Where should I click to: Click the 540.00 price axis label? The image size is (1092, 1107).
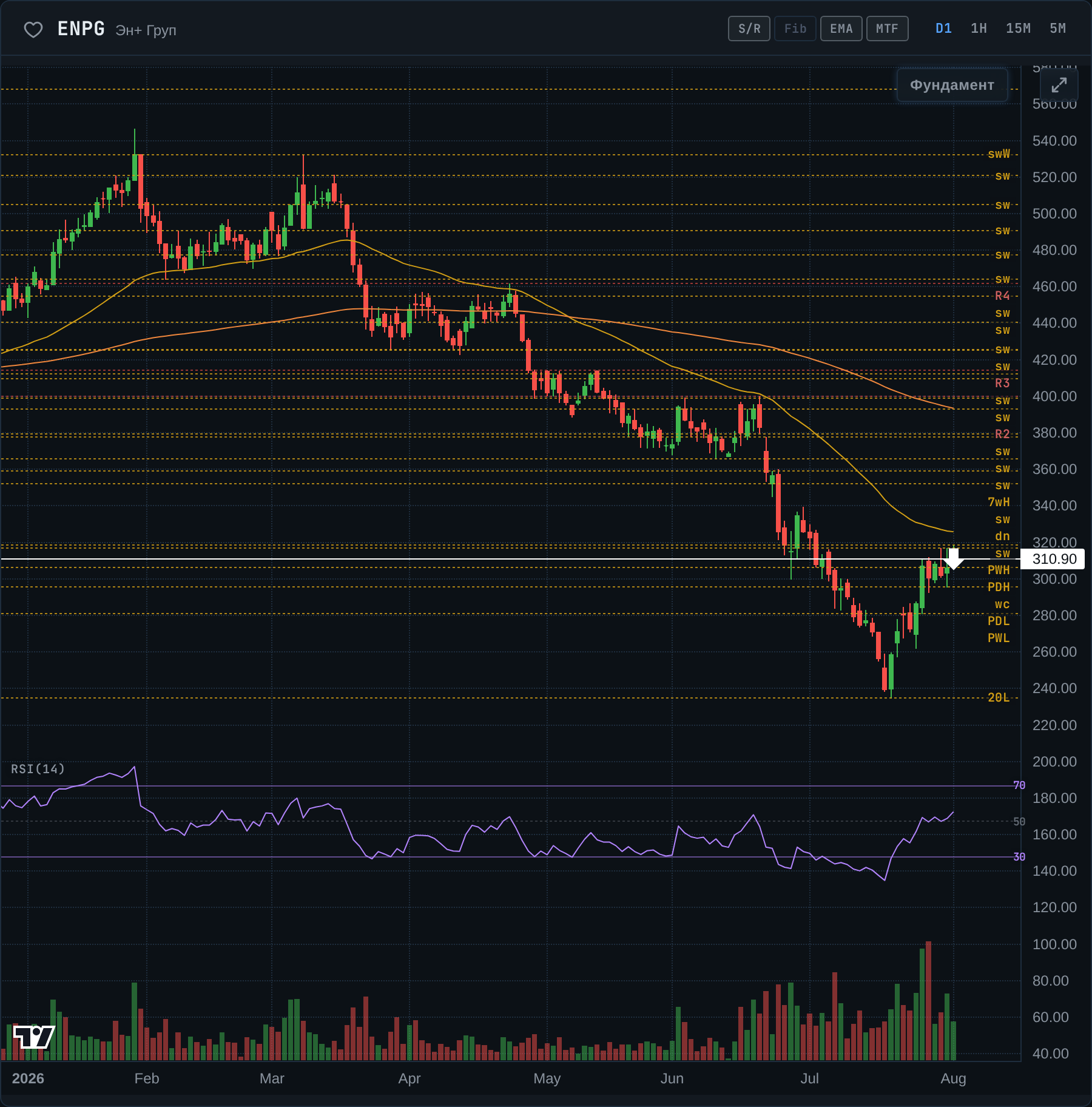pos(1054,141)
